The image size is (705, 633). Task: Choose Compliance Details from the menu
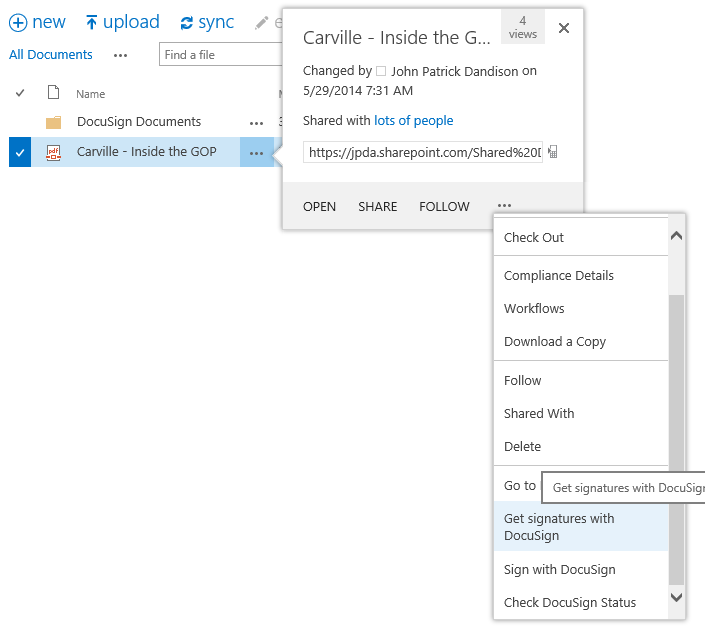coord(581,276)
